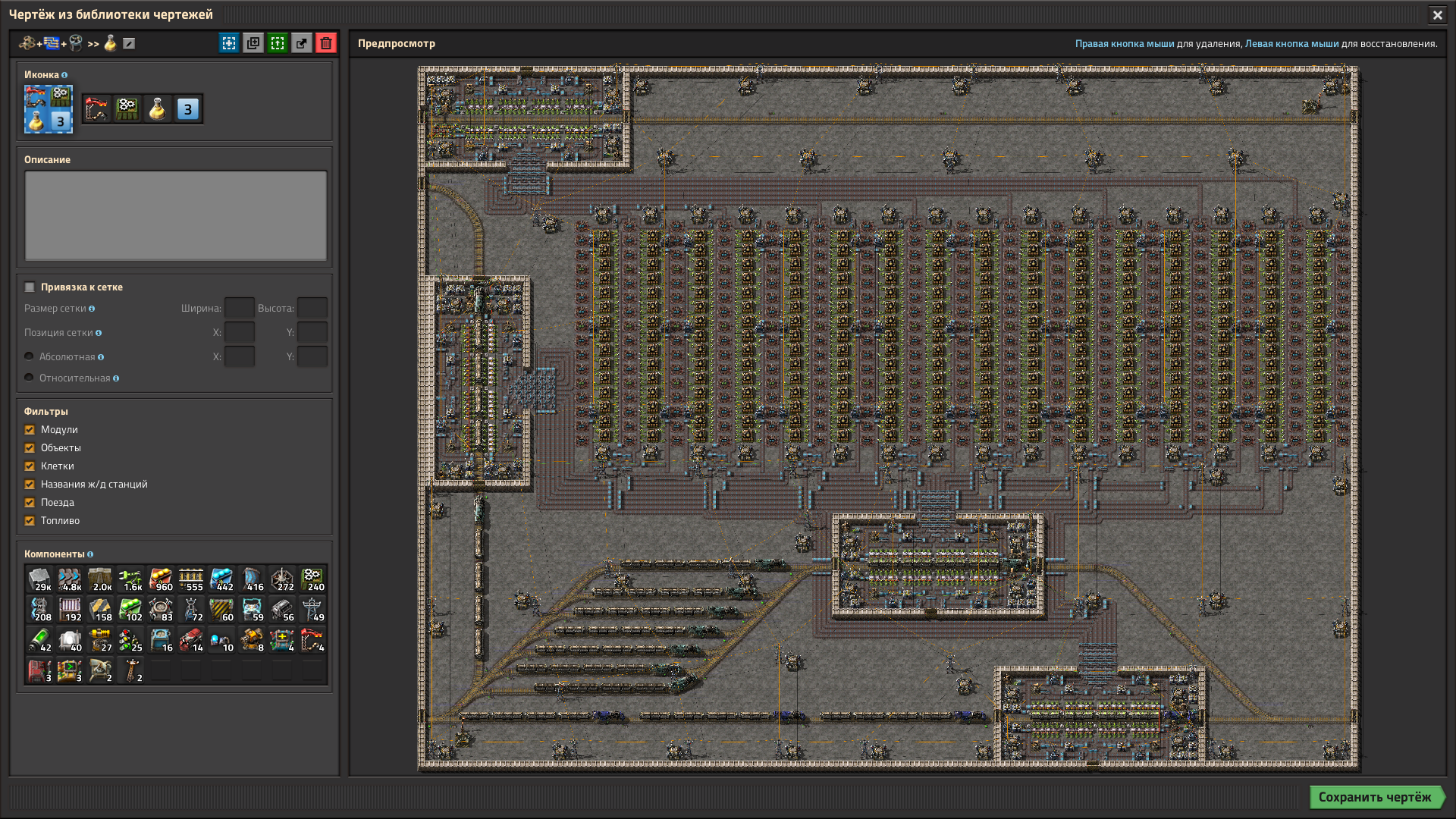Click the info icon next to Иконка
The width and height of the screenshot is (1456, 819).
64,75
